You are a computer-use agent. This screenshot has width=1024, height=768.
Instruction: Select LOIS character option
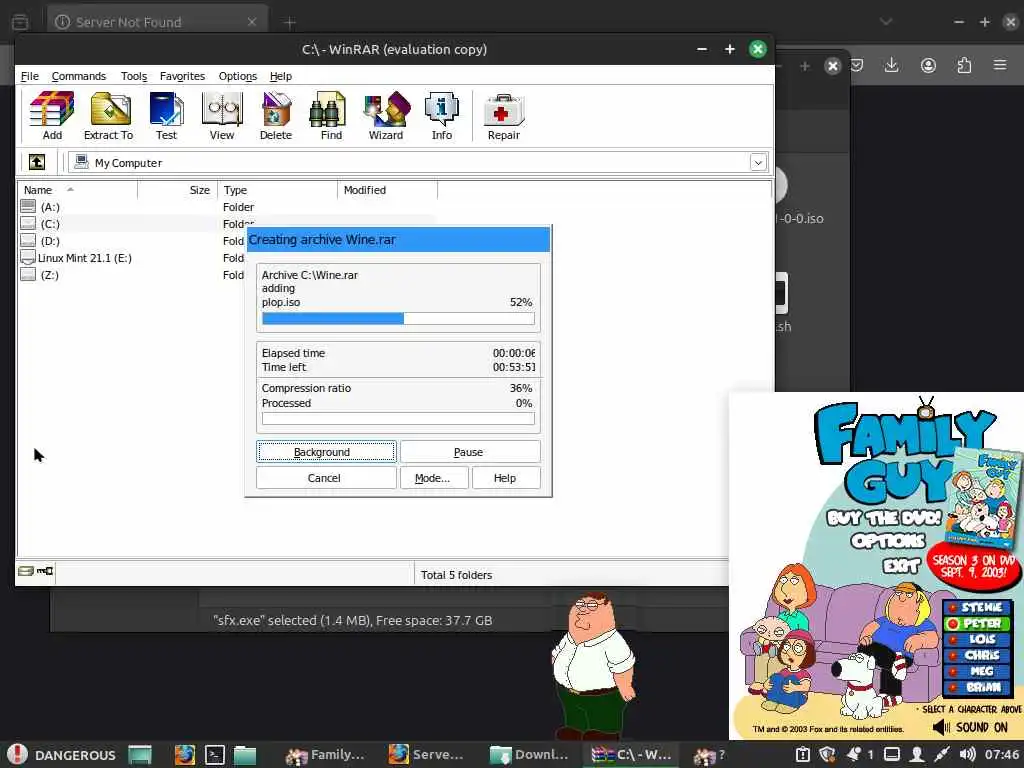pyautogui.click(x=977, y=639)
